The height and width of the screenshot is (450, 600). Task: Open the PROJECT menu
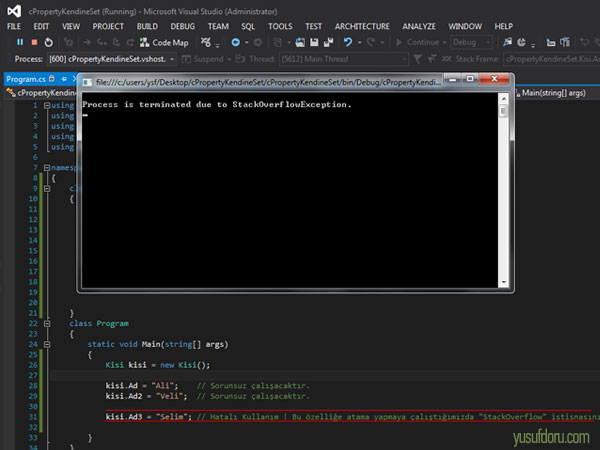(x=108, y=26)
